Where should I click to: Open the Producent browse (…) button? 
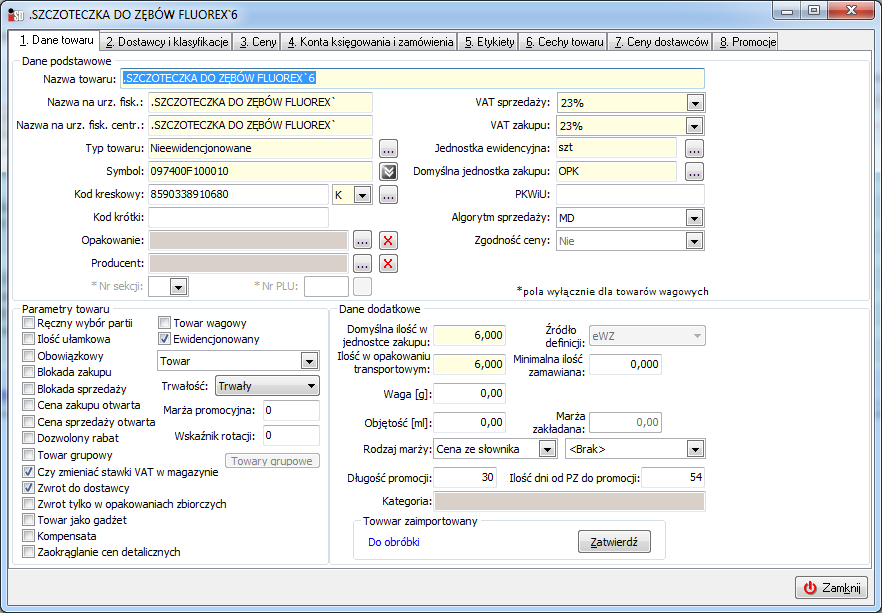pyautogui.click(x=362, y=264)
